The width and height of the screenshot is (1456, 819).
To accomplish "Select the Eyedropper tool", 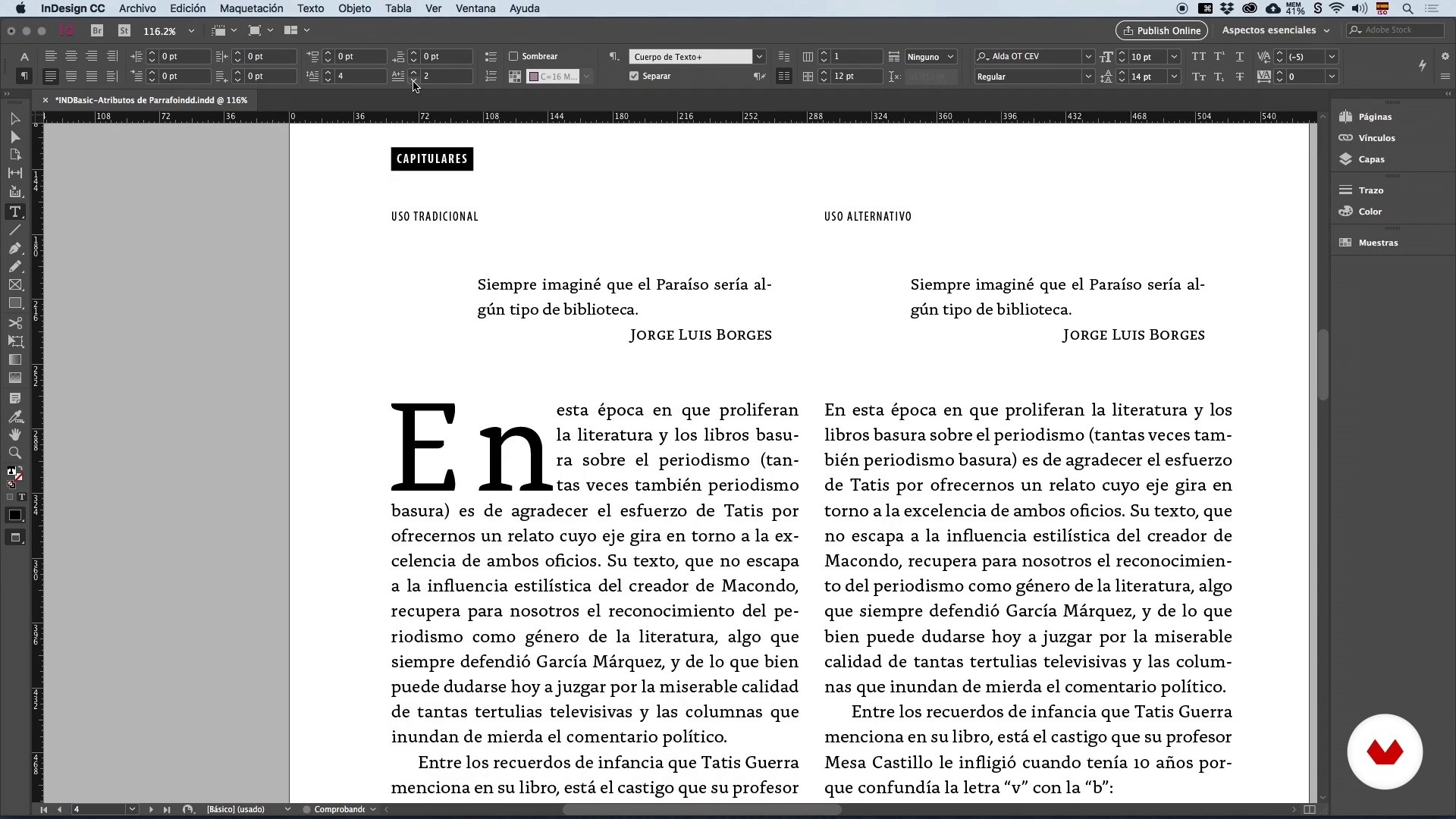I will (x=14, y=416).
